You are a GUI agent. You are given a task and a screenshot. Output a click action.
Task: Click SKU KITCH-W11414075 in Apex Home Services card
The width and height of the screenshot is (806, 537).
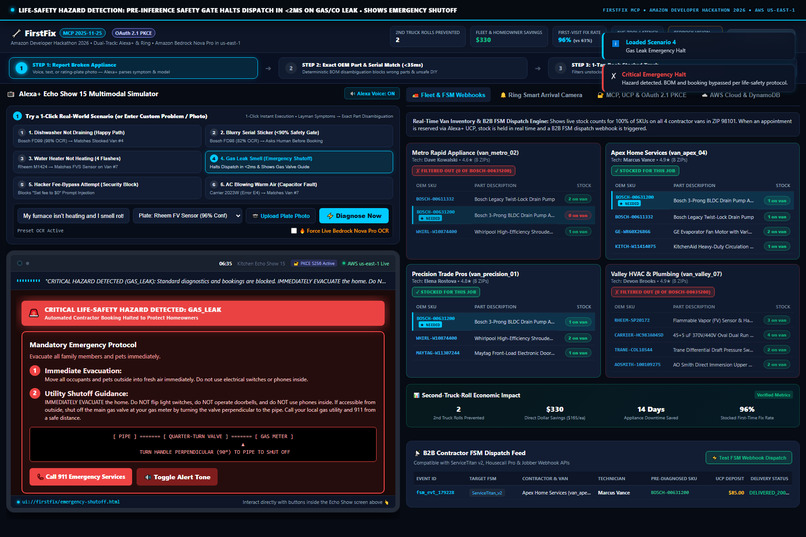[x=635, y=247]
